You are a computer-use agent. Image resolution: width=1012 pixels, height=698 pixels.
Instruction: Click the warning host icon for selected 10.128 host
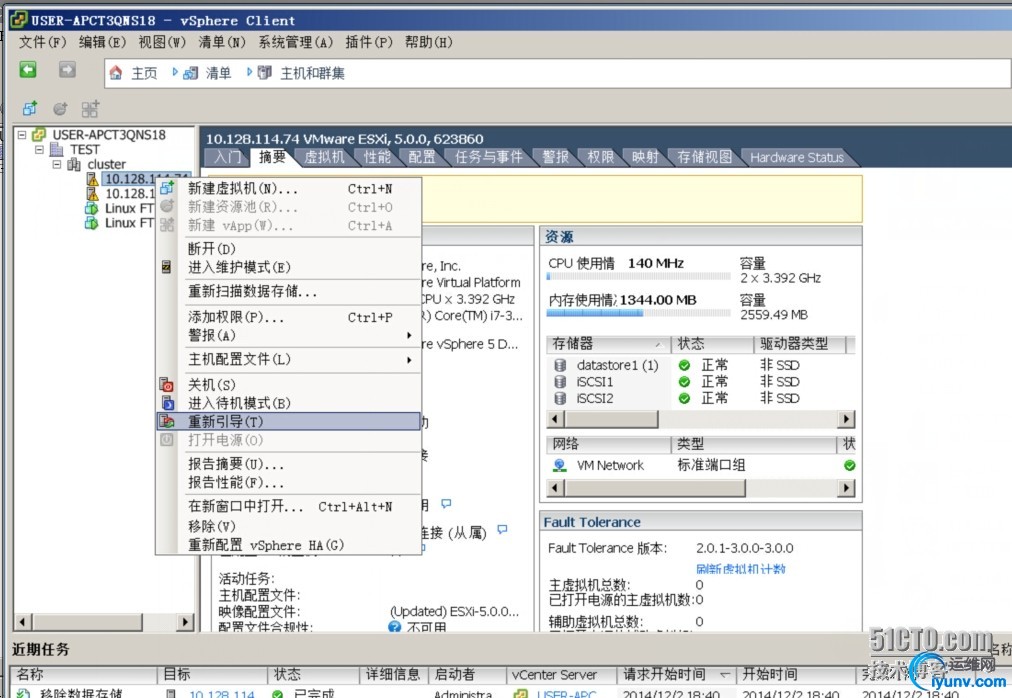coord(93,179)
